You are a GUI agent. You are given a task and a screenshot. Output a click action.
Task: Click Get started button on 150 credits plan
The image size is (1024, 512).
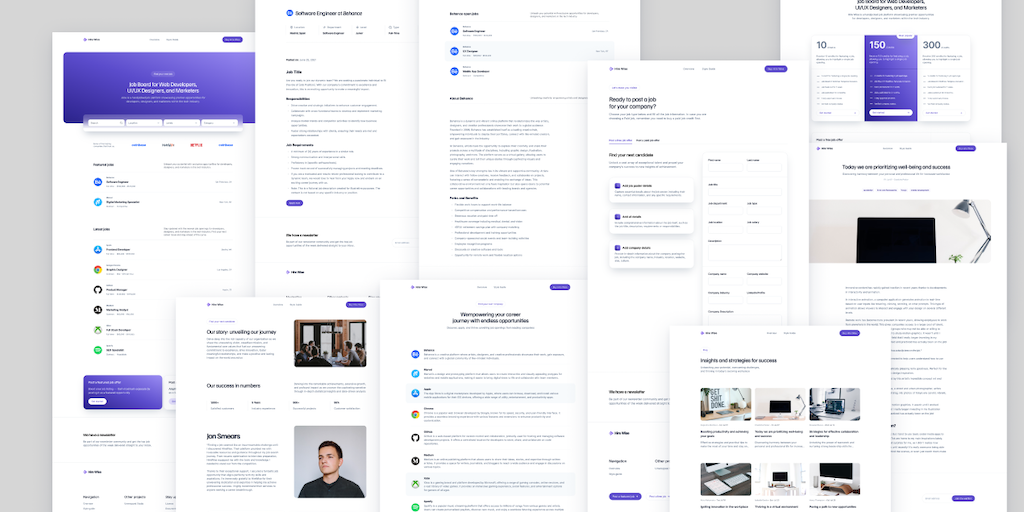click(x=891, y=112)
